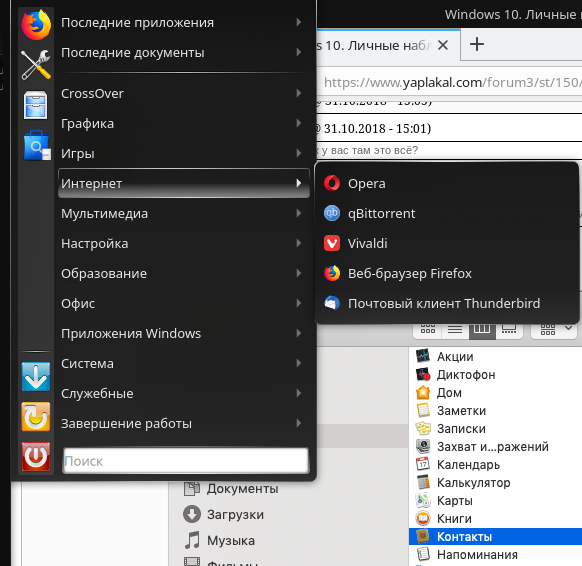This screenshot has width=582, height=566.
Task: Open the software store bag icon
Action: (x=36, y=145)
